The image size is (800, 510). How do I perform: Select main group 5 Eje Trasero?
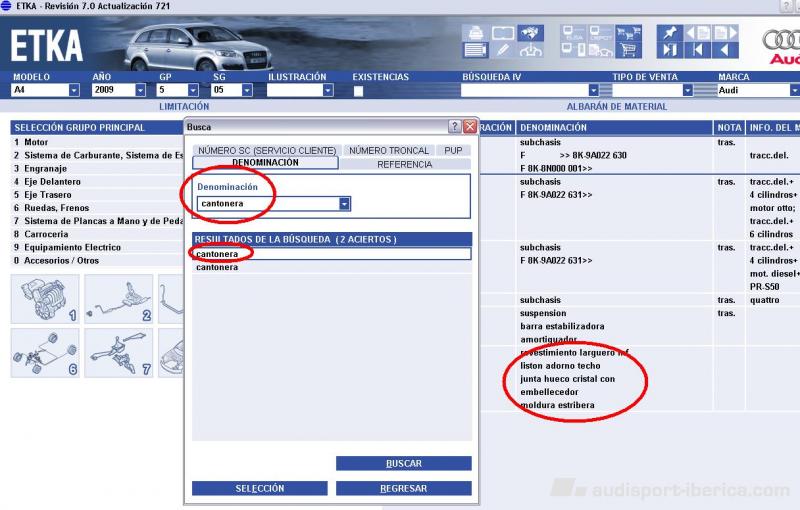(x=97, y=195)
